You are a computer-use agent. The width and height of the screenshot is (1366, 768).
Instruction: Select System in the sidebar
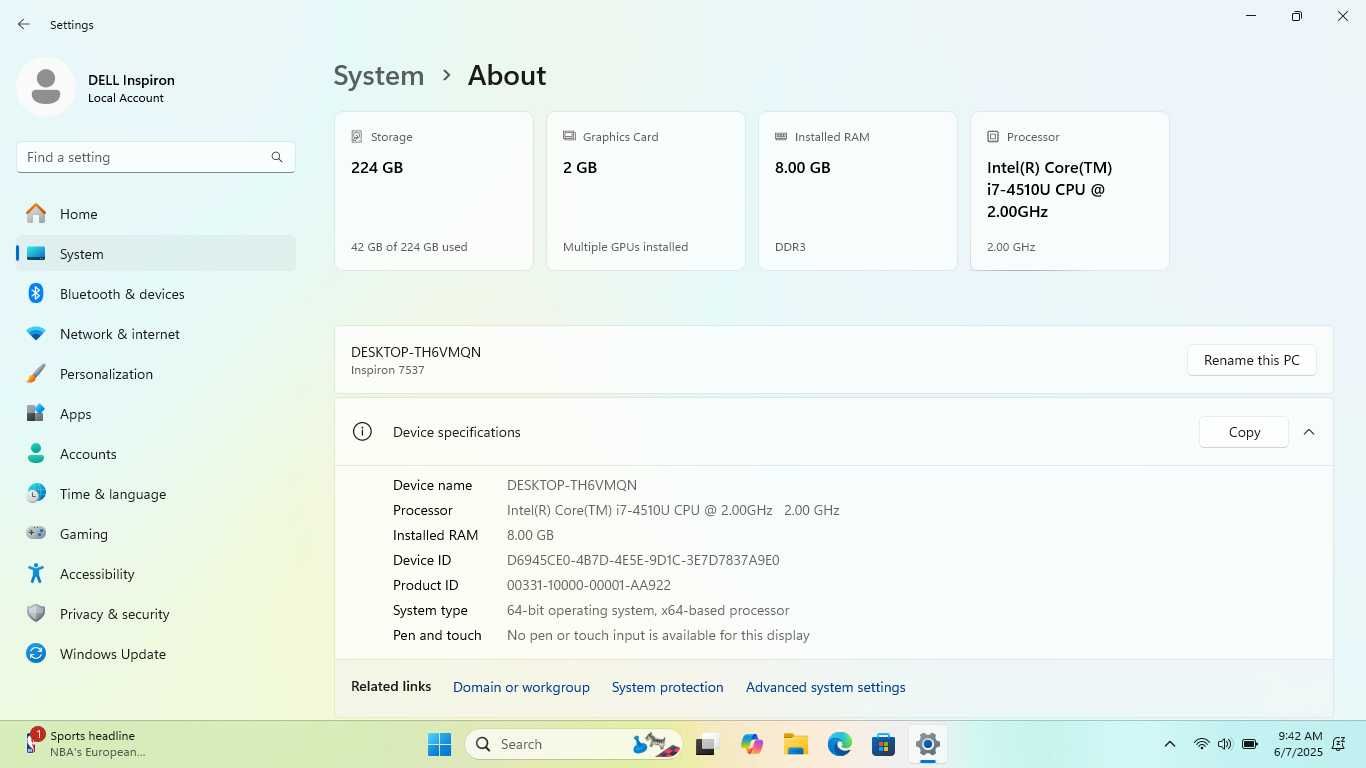[156, 254]
